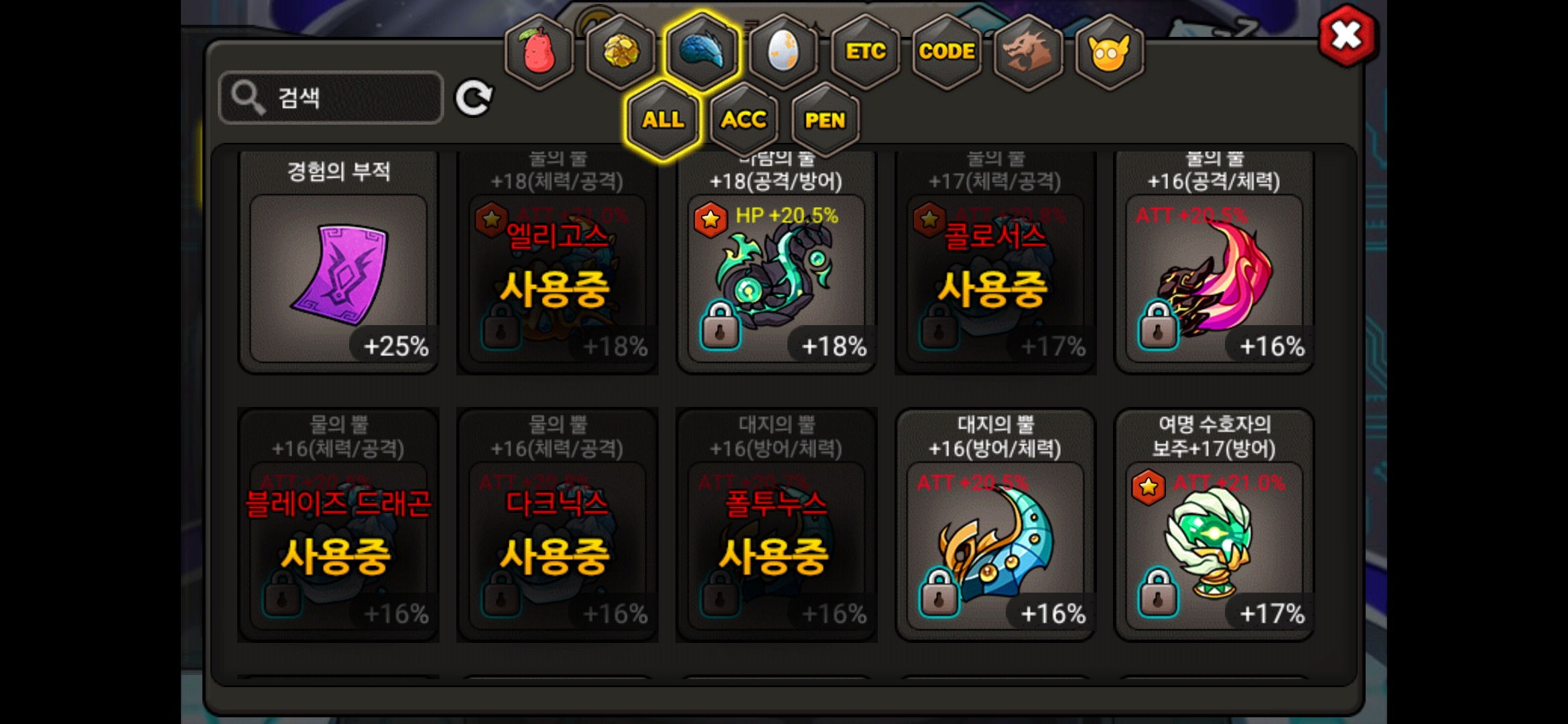Click the refresh arrow next to search

pos(474,99)
